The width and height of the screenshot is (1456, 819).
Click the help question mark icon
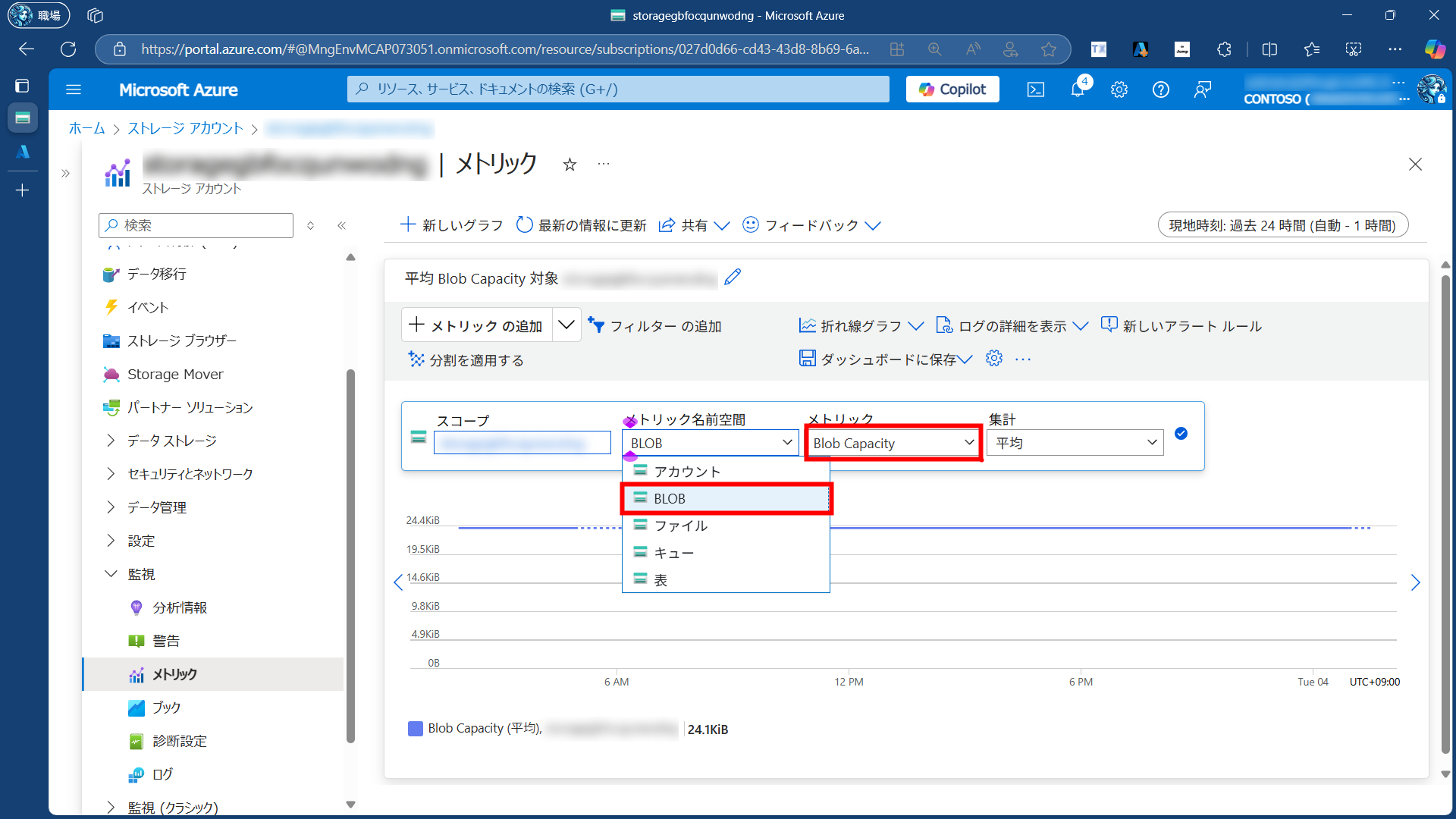1160,89
